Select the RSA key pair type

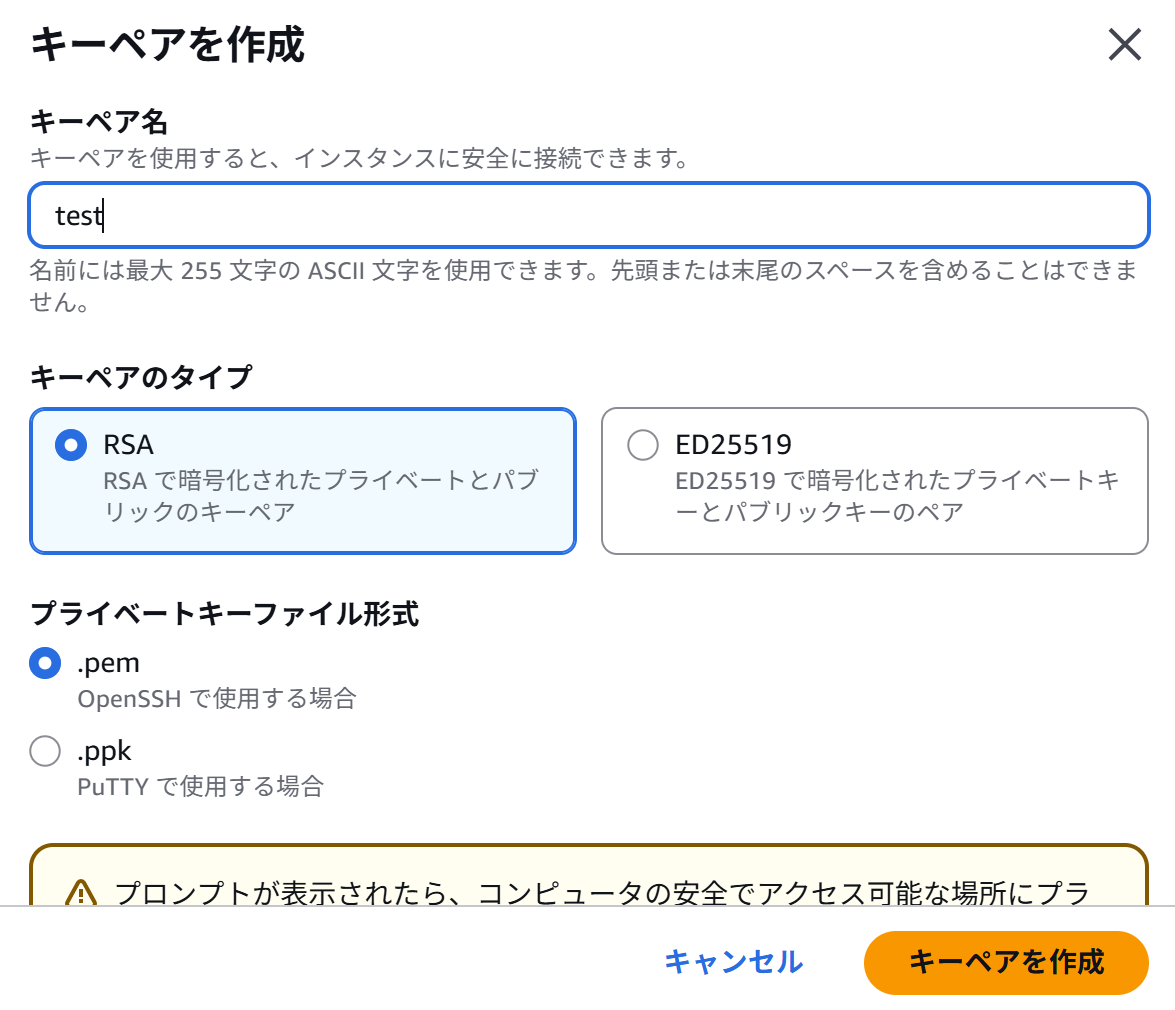(70, 444)
